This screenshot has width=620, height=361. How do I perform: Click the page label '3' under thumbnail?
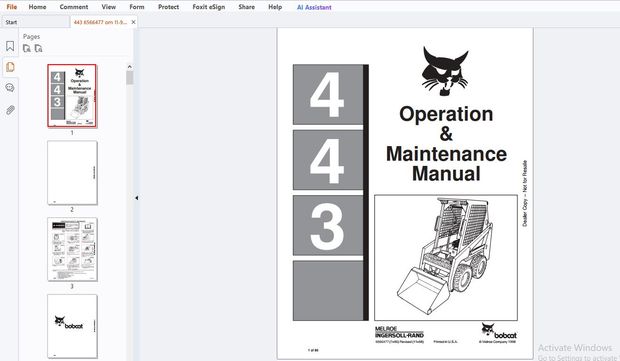click(72, 286)
